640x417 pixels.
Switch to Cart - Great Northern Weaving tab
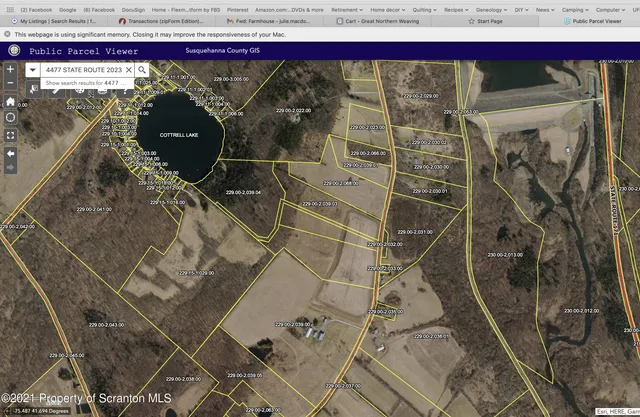pos(376,20)
